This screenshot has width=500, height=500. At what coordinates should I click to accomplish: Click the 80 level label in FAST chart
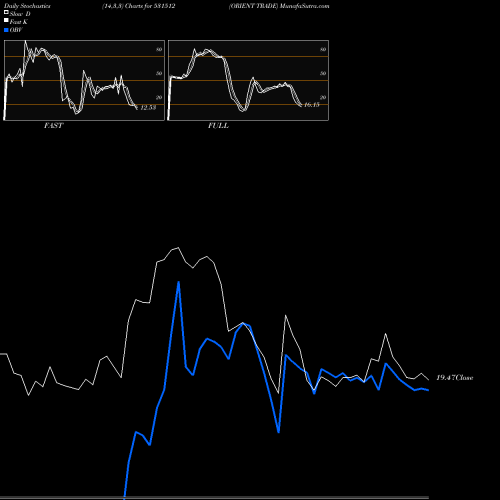[159, 49]
